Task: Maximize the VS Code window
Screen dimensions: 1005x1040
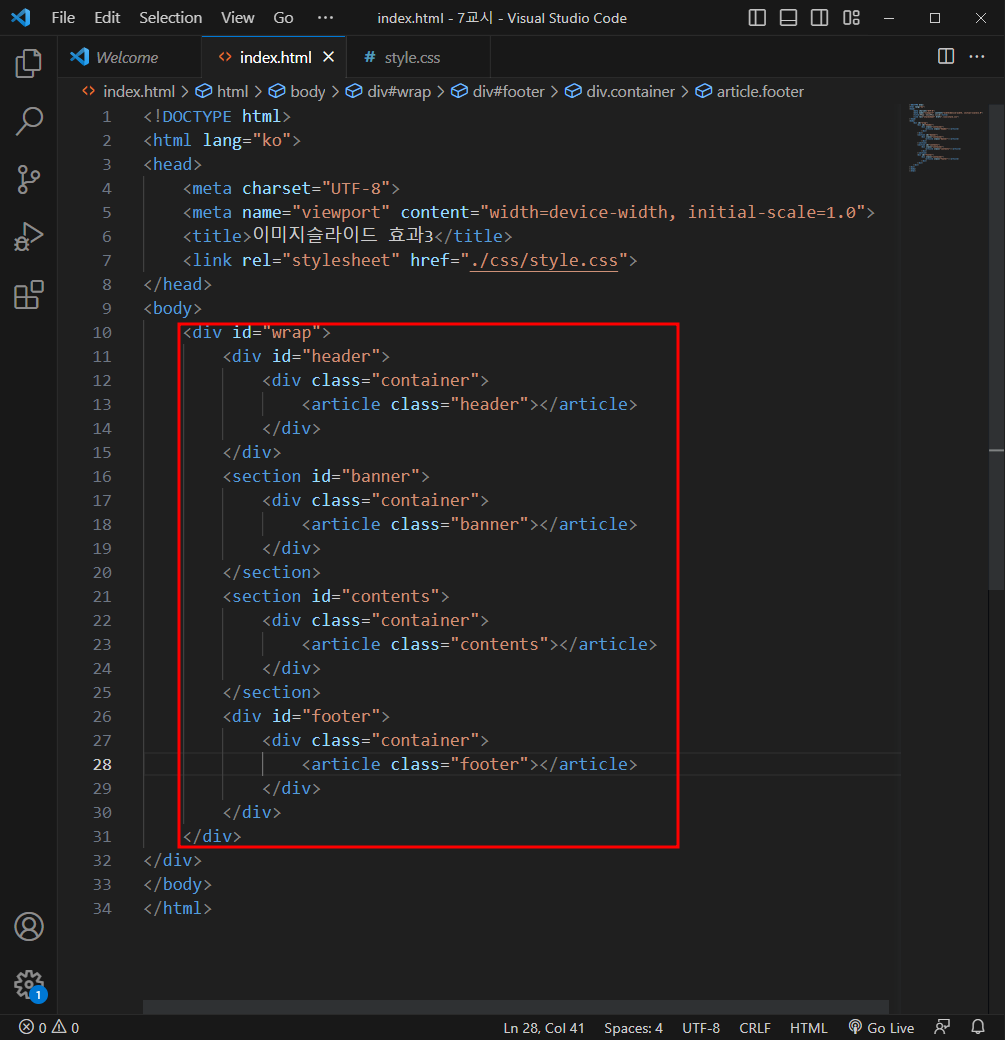Action: [935, 18]
